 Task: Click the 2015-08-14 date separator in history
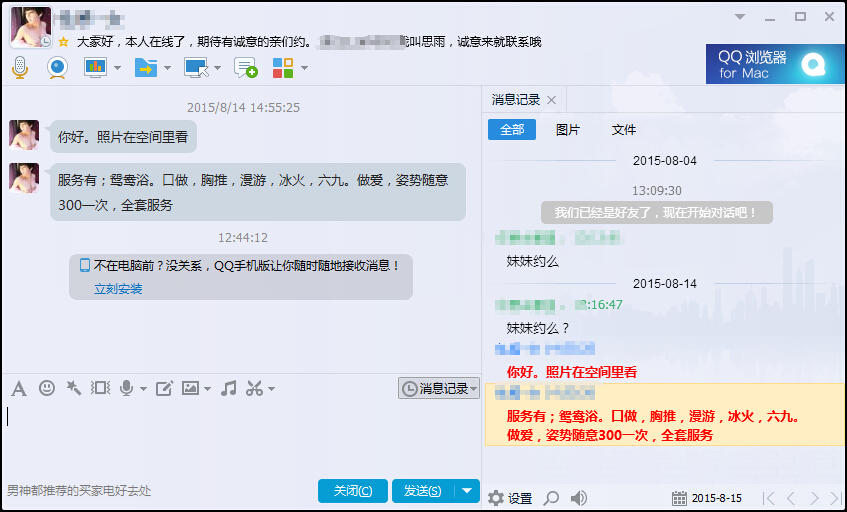click(x=664, y=284)
